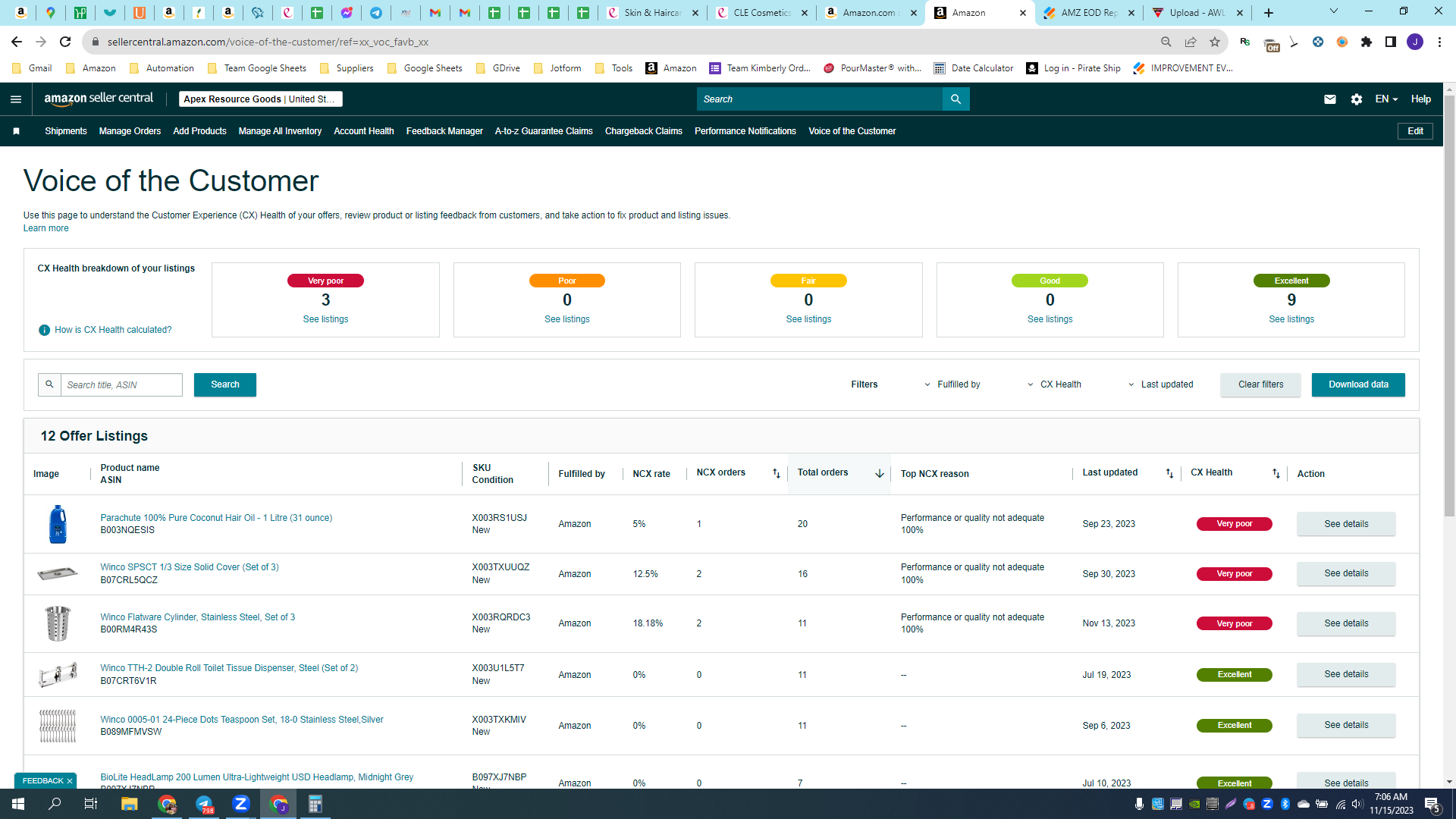Viewport: 1456px width, 819px height.
Task: See details for Winco Flatware Cylinder
Action: (1346, 623)
